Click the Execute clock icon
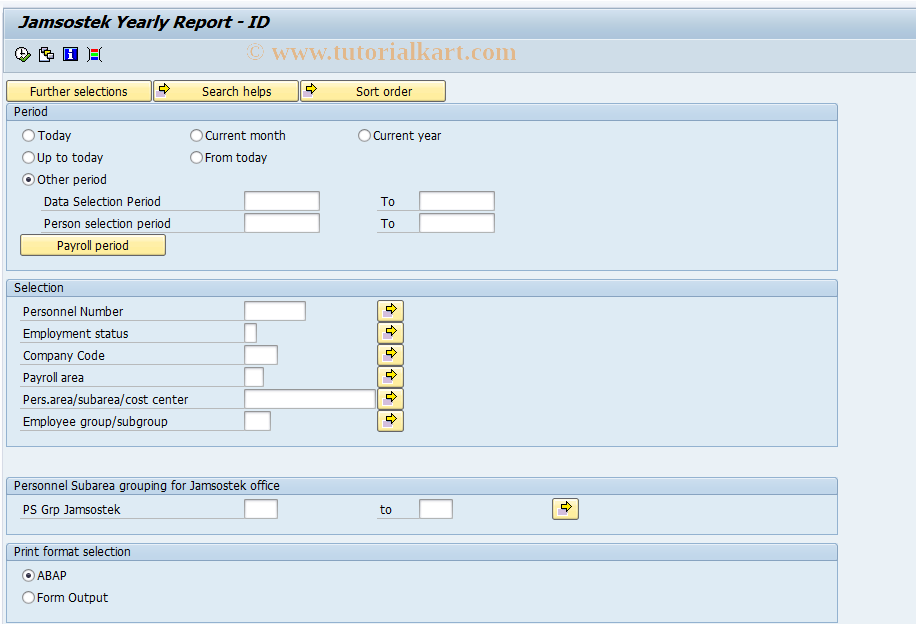 (x=22, y=54)
